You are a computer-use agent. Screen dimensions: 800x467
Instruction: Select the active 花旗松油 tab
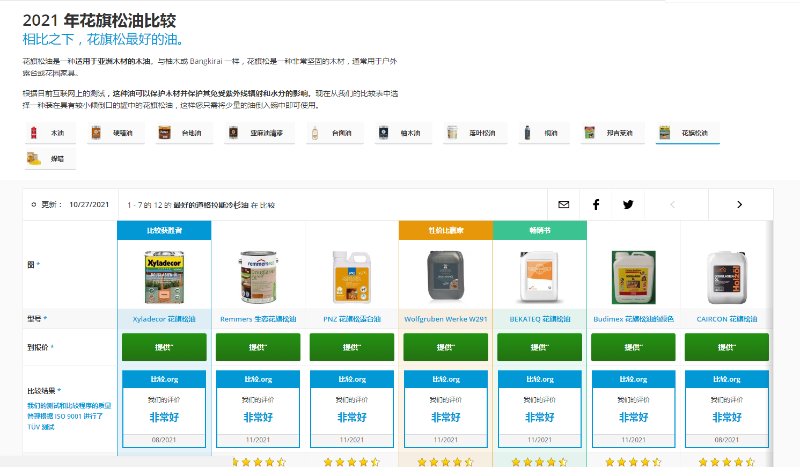click(x=687, y=132)
